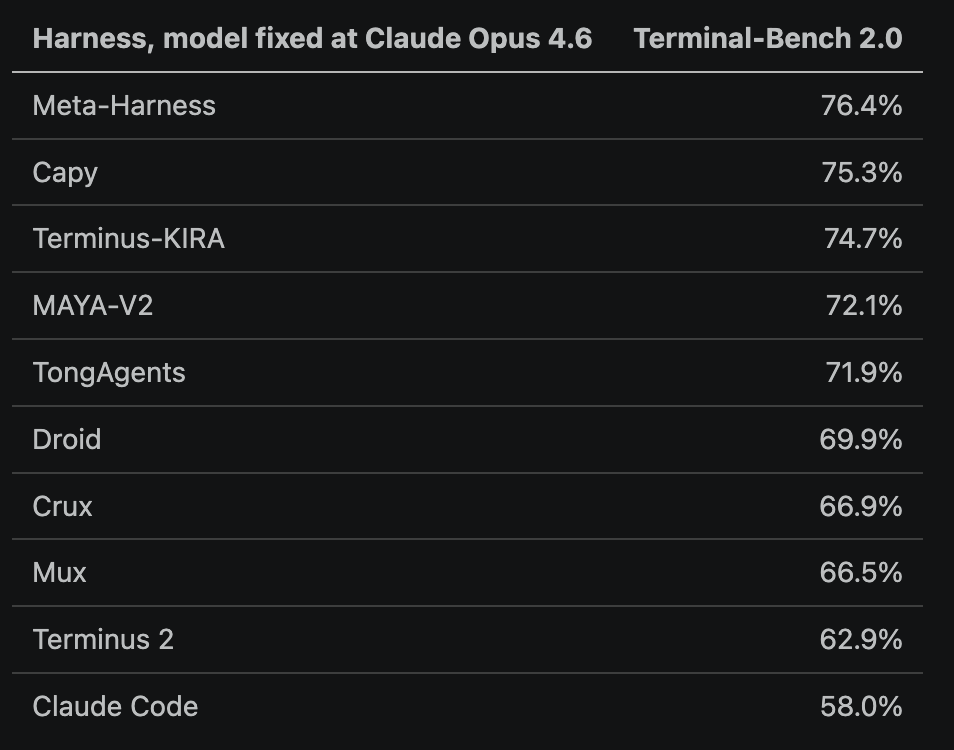Click the Terminal-Bench 2.0 column header

[x=768, y=38]
